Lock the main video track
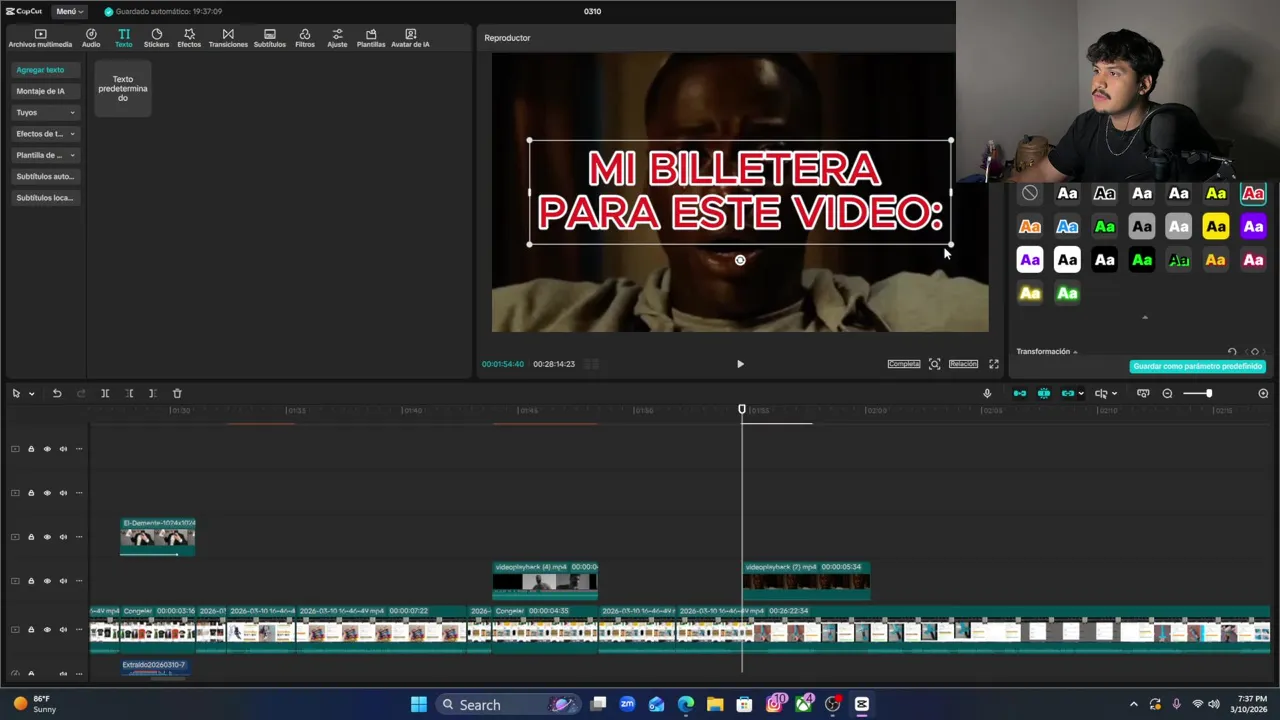Image resolution: width=1280 pixels, height=720 pixels. point(31,630)
